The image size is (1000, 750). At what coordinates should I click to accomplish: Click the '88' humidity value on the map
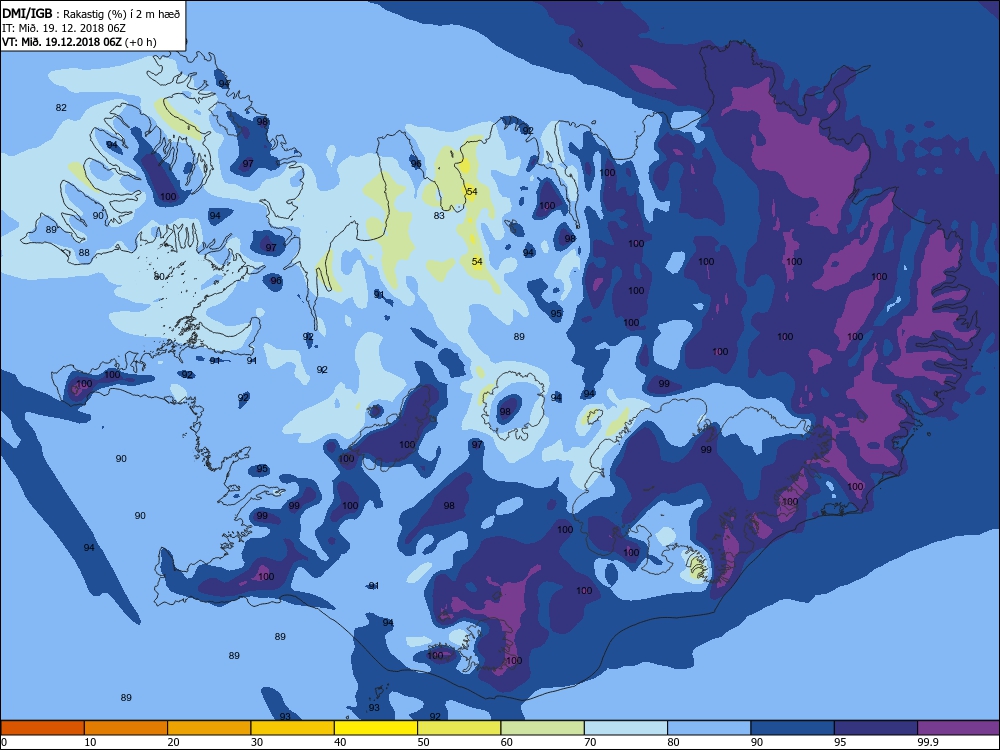pos(84,253)
